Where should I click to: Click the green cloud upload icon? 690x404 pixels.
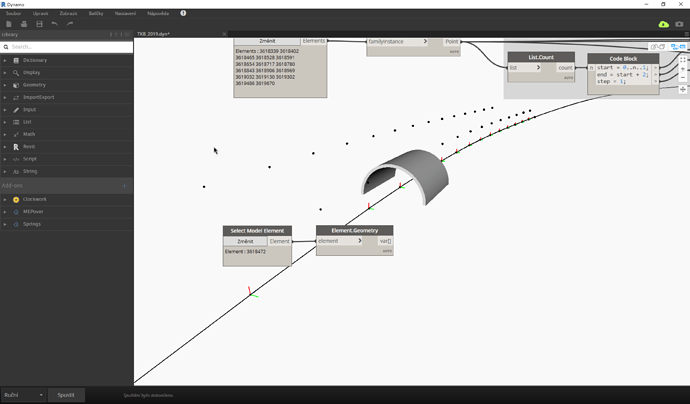[664, 24]
